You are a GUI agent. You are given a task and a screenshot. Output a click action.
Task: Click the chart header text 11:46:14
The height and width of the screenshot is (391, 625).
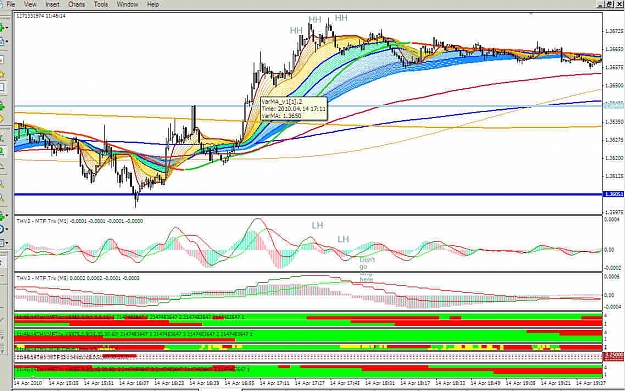point(56,16)
